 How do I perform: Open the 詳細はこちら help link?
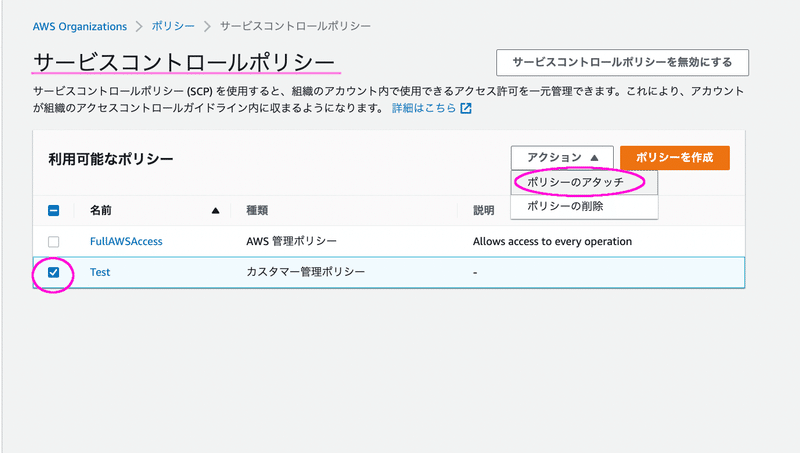pos(423,108)
